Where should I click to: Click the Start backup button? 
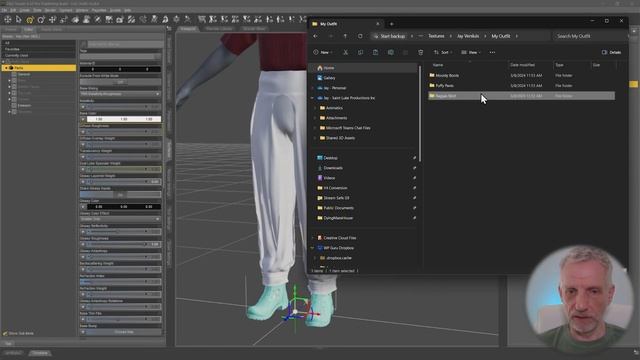[389, 36]
